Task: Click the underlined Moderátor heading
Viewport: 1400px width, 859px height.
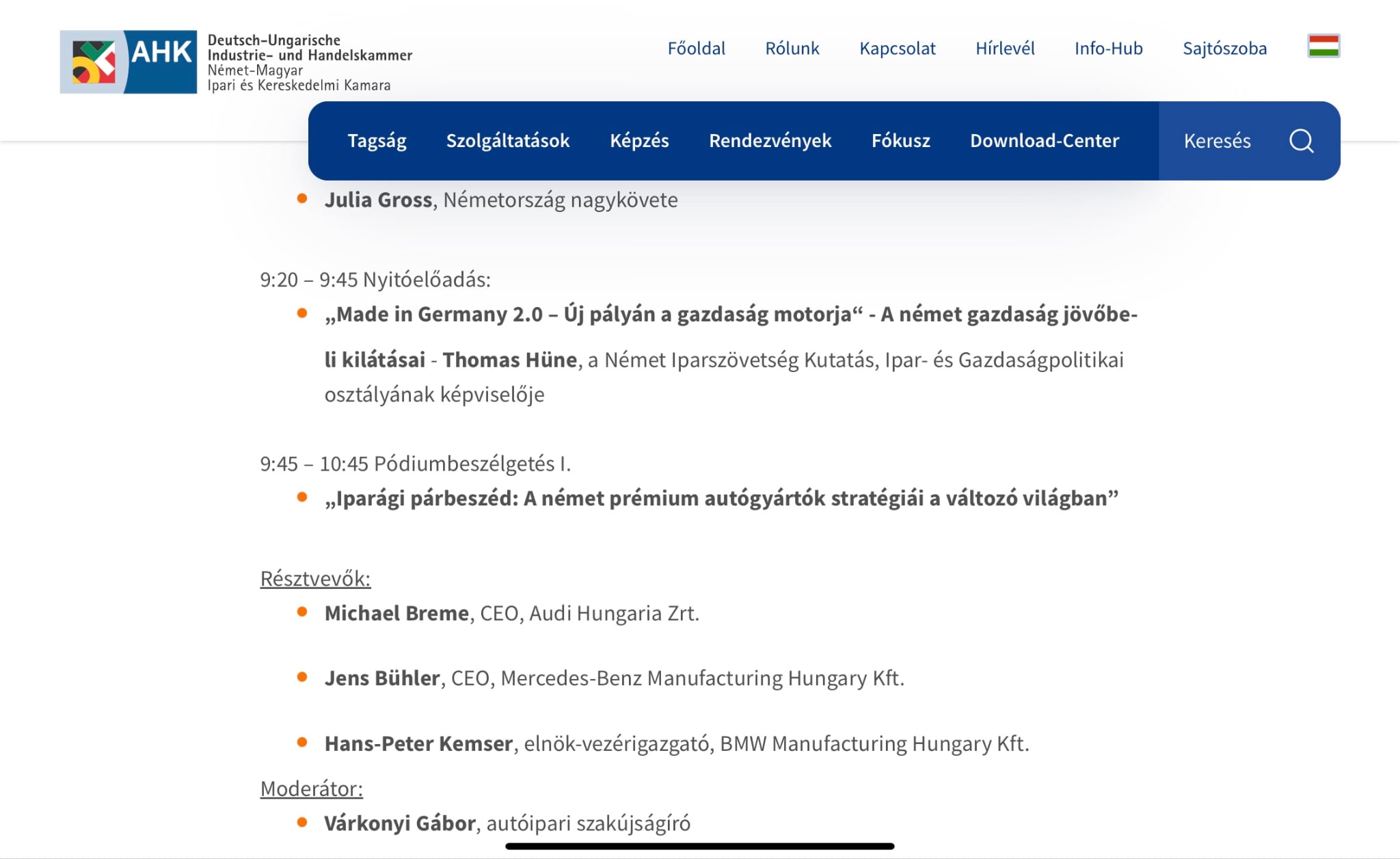Action: [311, 789]
